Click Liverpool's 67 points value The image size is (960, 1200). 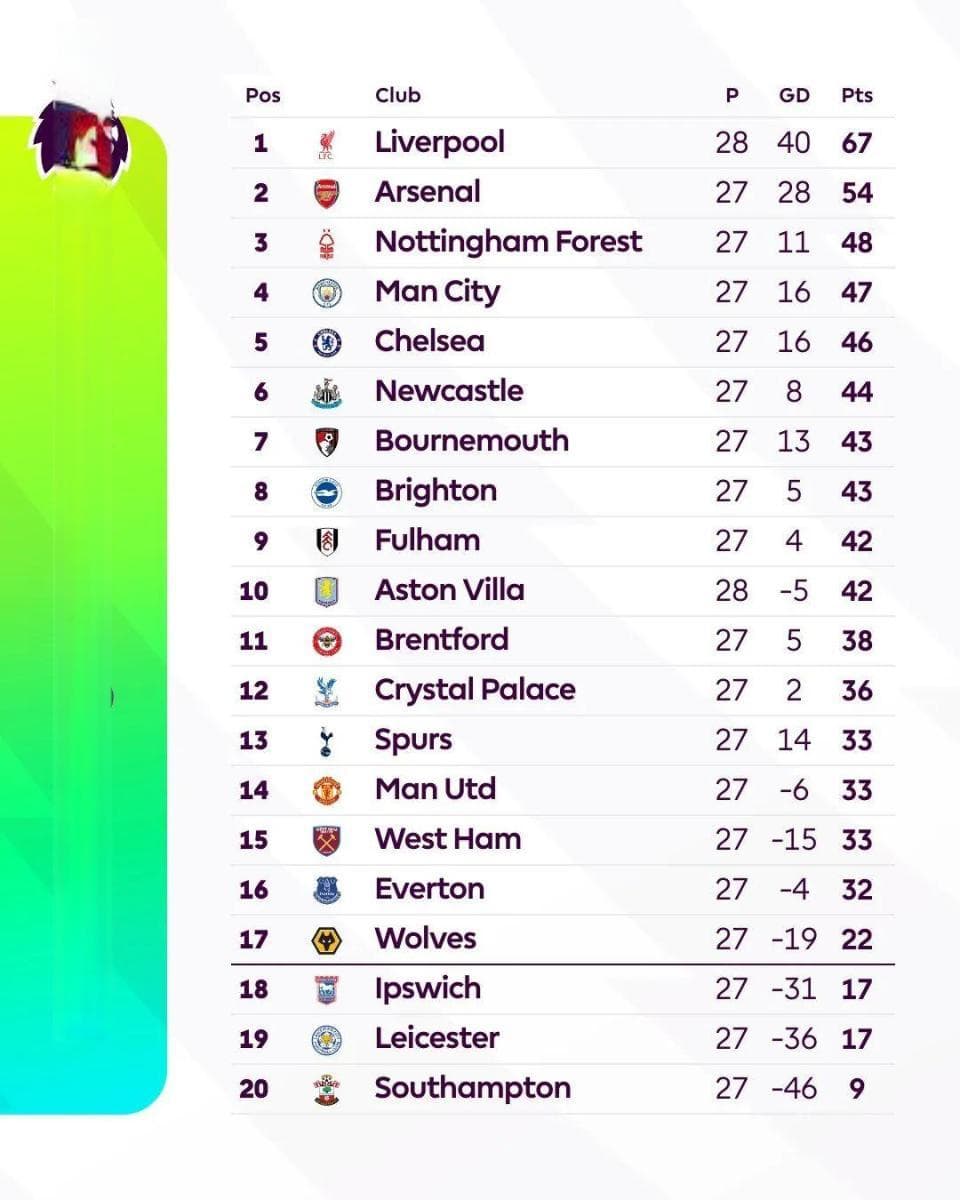click(857, 143)
